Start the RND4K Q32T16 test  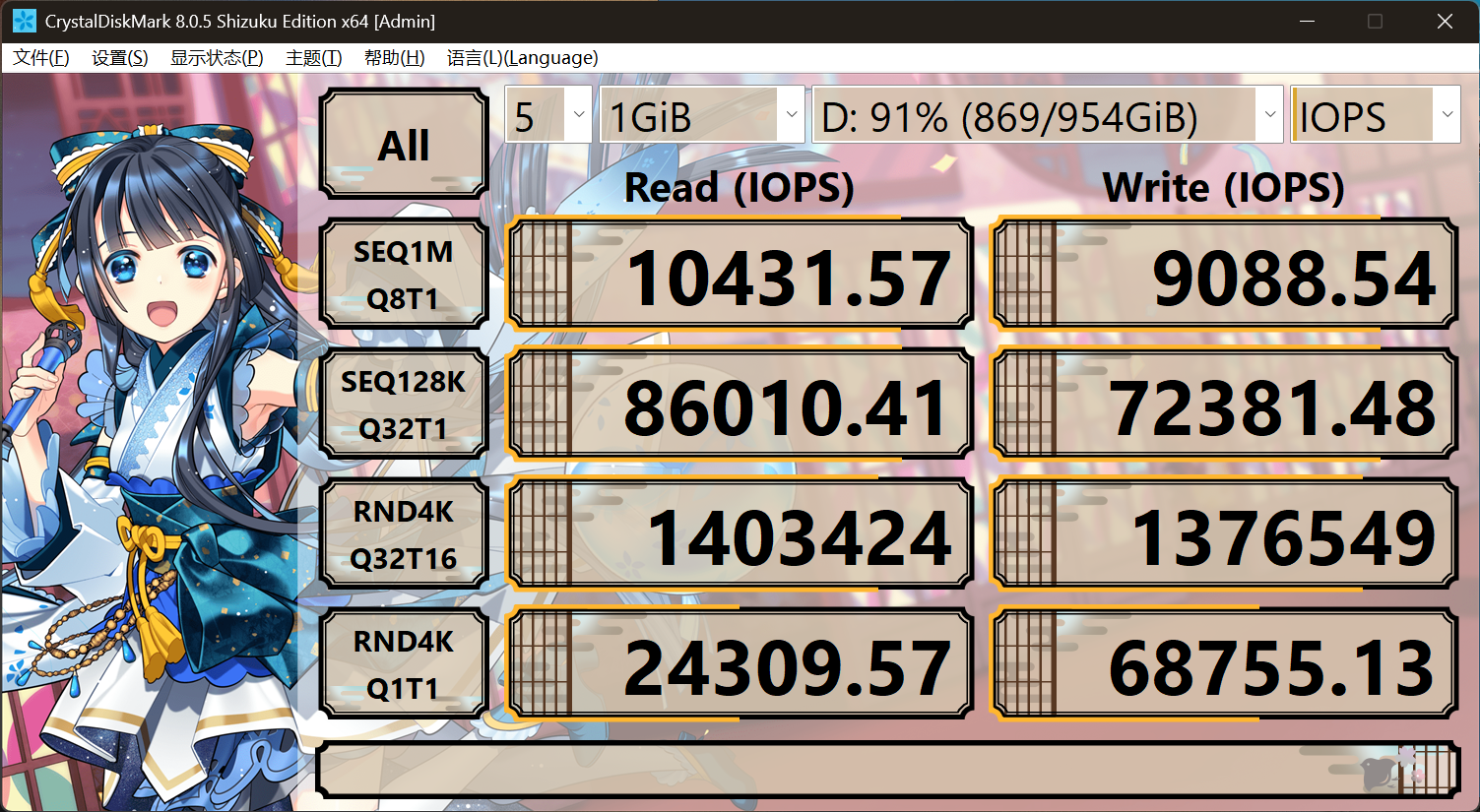point(404,534)
